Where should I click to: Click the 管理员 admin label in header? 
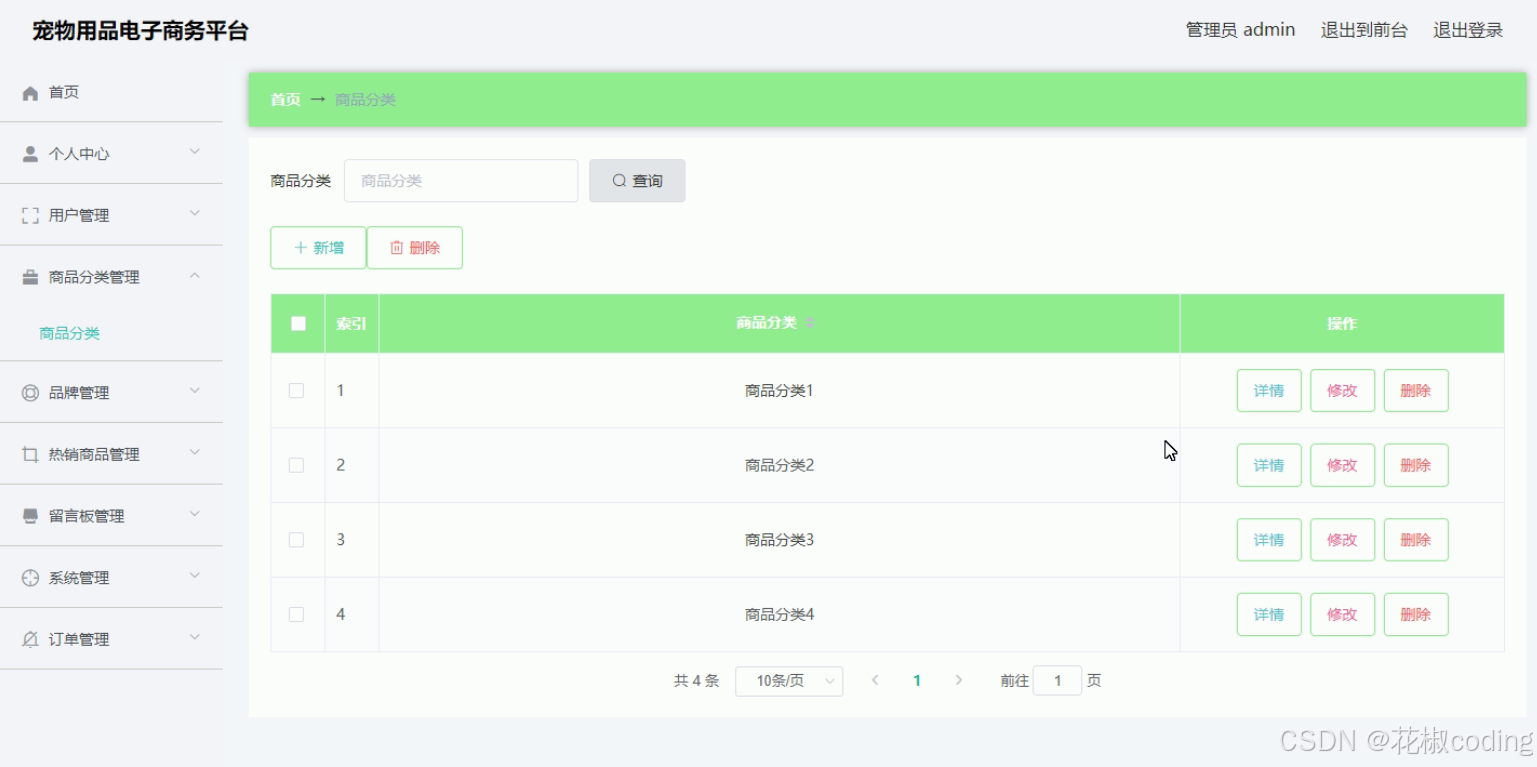click(1240, 30)
